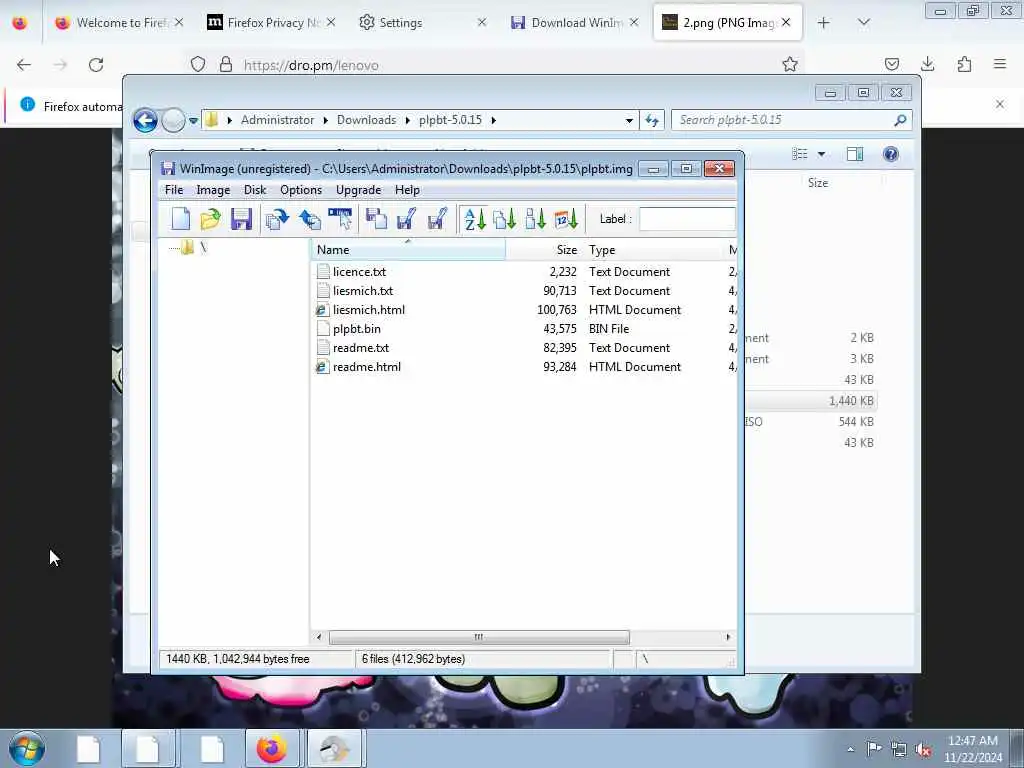Click the Explorer change view icon
The width and height of the screenshot is (1024, 768).
click(800, 154)
